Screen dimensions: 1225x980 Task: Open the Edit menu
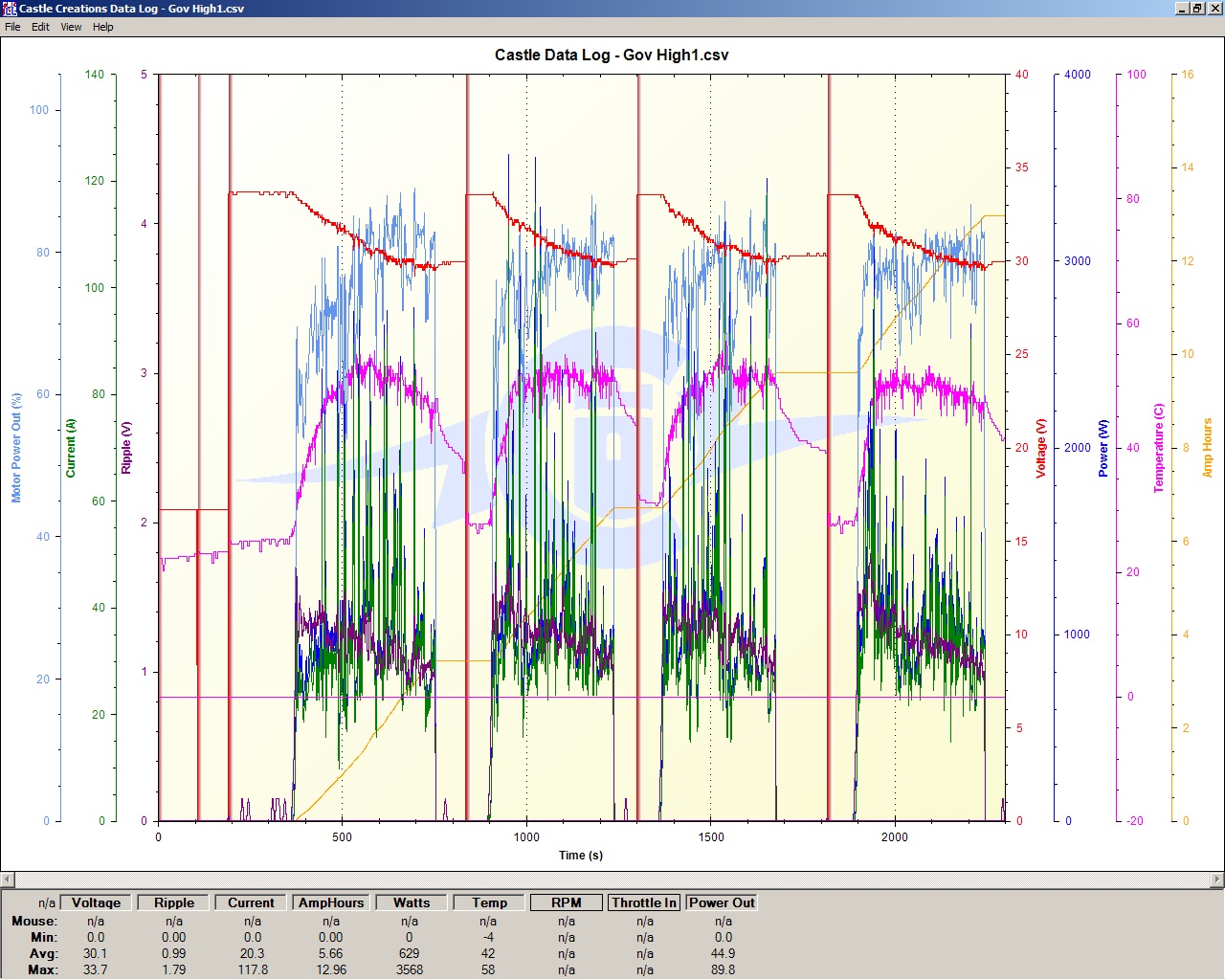(40, 27)
